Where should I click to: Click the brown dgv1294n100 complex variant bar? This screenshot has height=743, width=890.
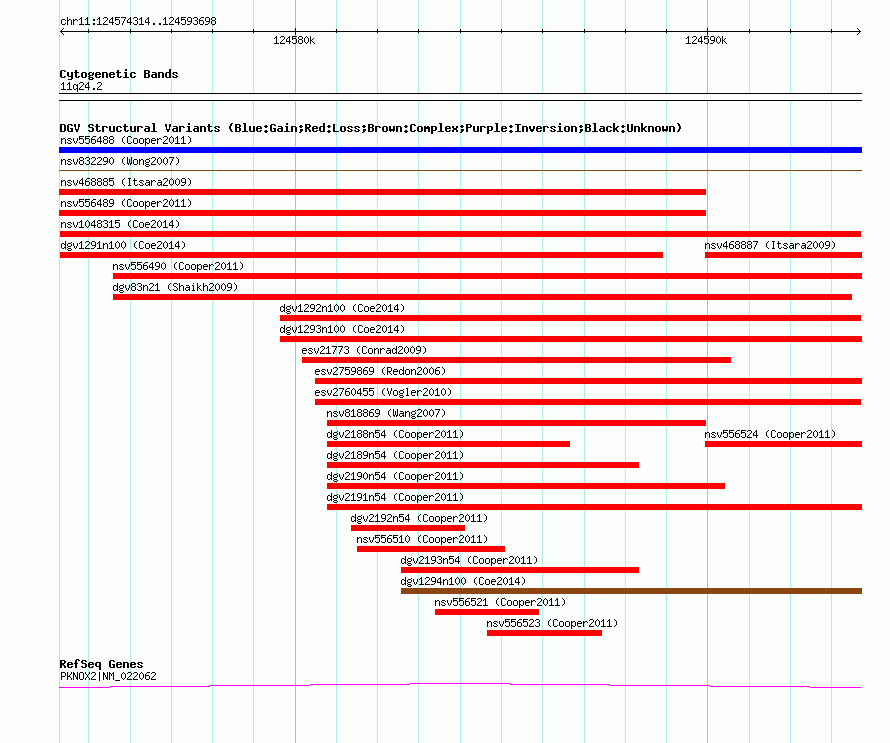(x=631, y=591)
